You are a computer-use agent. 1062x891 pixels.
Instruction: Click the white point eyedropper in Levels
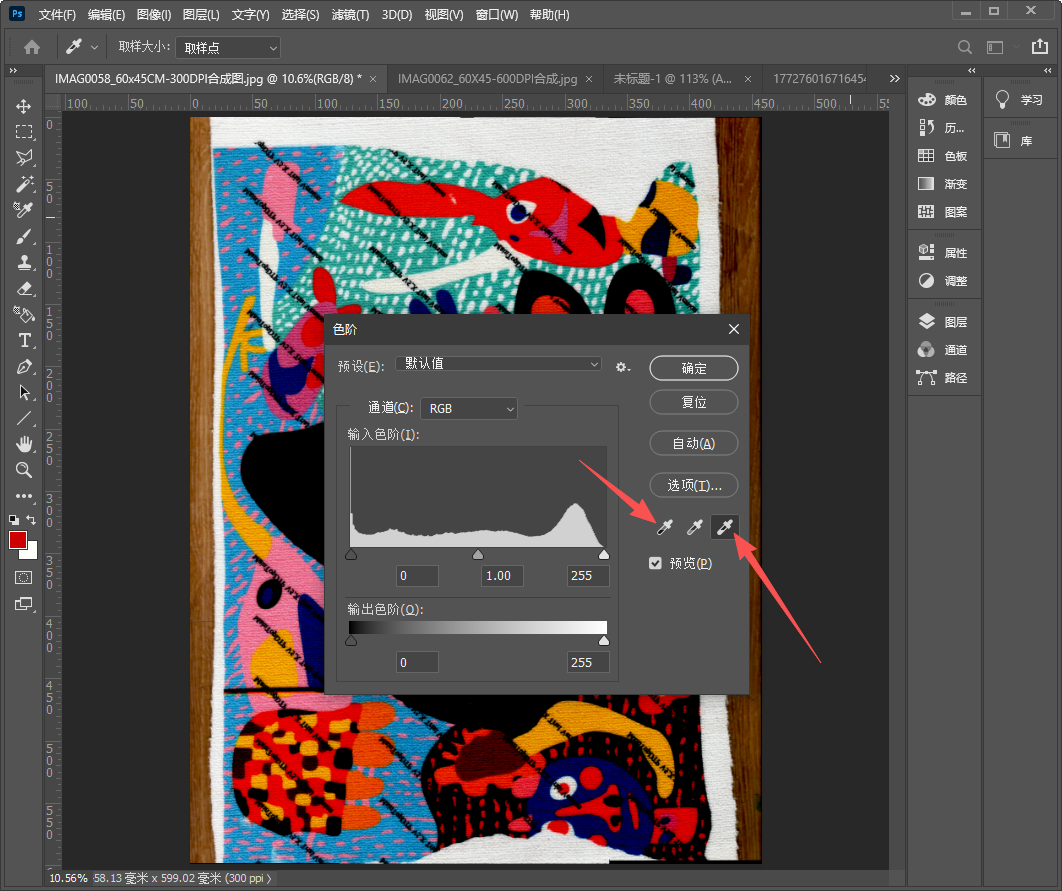725,527
